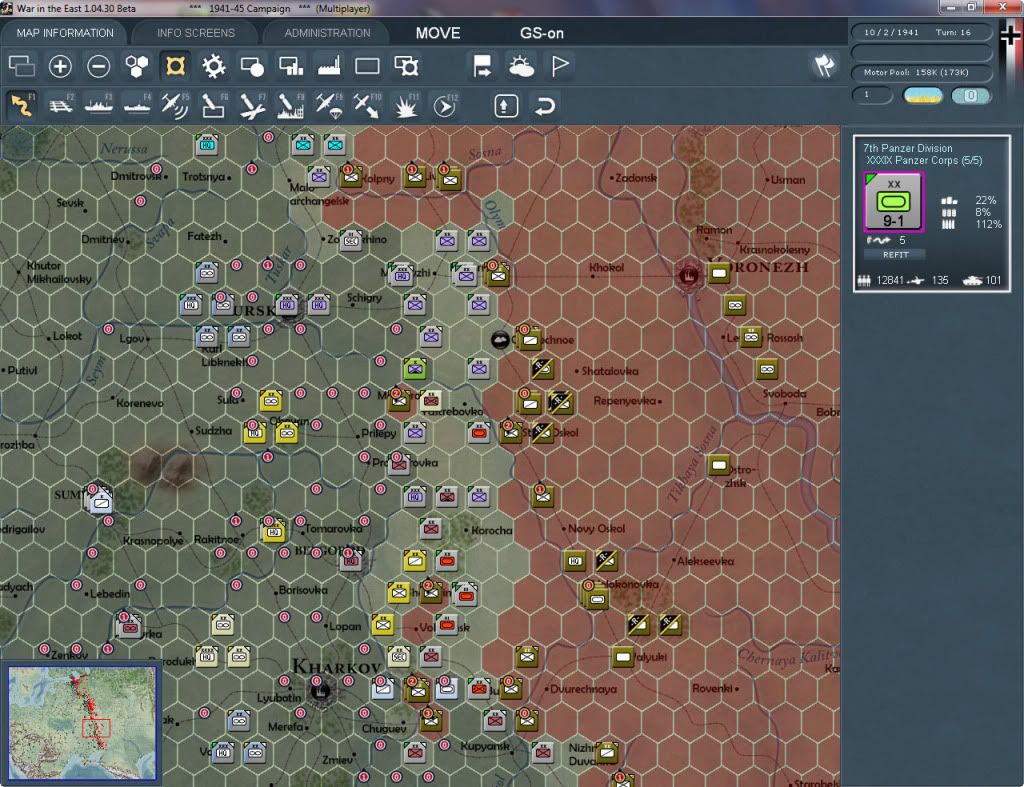Screen dimensions: 1024x787
Task: Click the sky and field weather button
Action: click(x=922, y=95)
